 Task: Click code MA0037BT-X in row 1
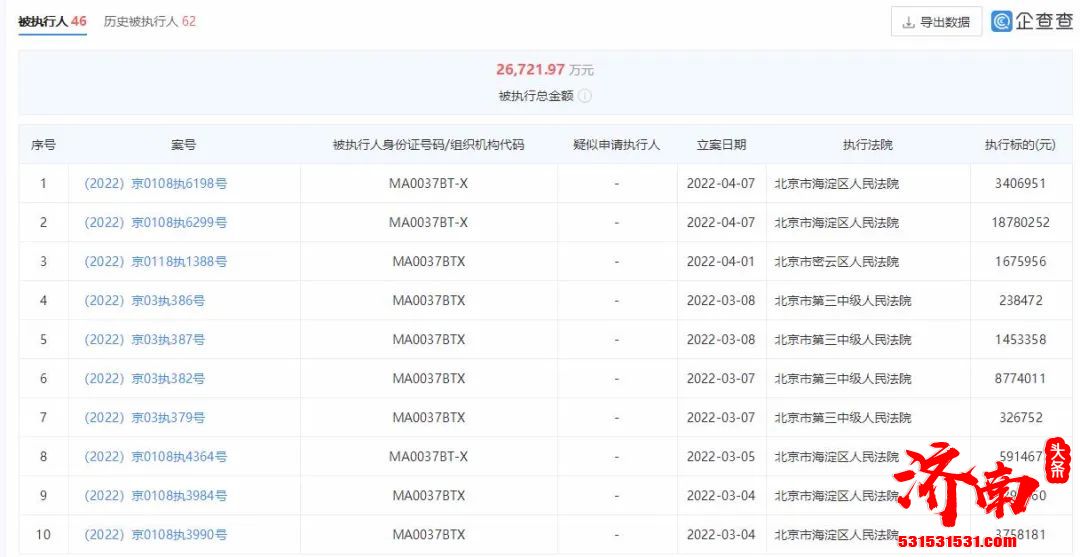(x=428, y=184)
